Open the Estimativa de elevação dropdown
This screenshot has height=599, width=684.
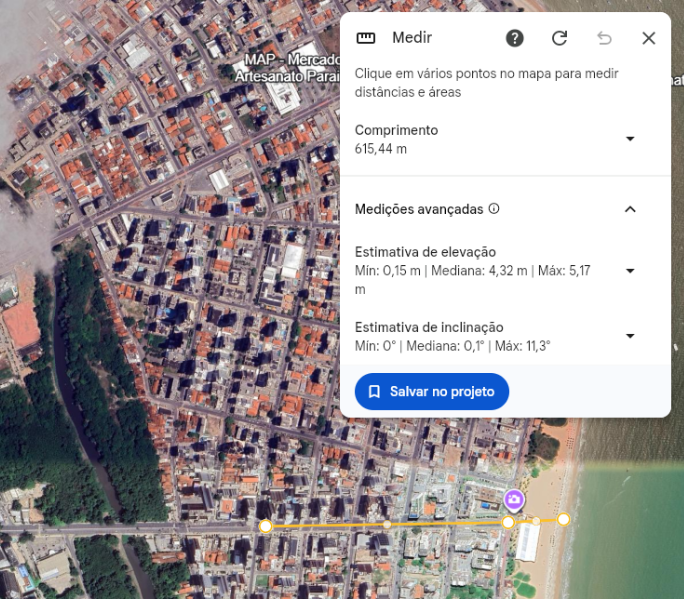pos(630,271)
